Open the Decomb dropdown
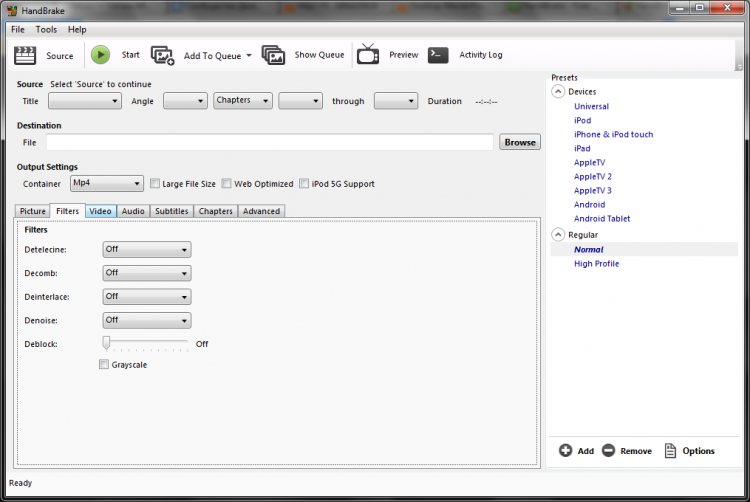 (x=147, y=273)
